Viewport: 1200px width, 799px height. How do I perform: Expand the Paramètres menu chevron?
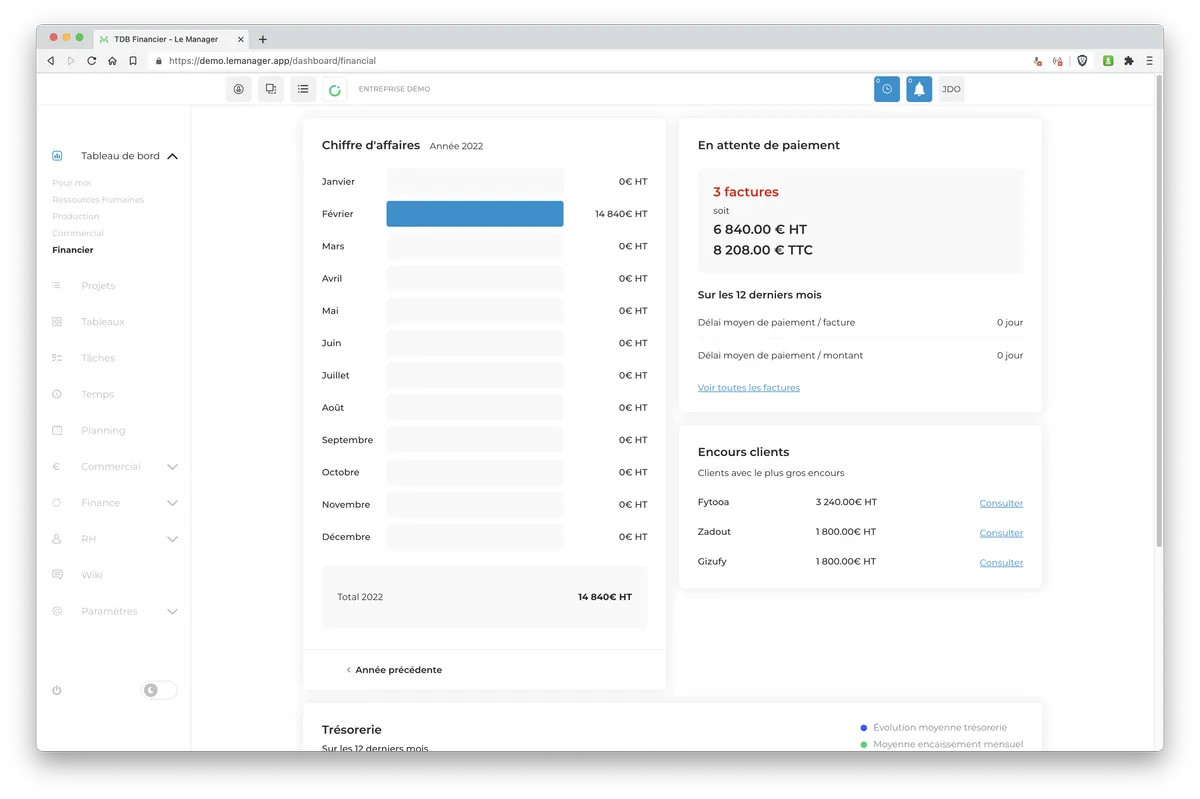(x=172, y=611)
